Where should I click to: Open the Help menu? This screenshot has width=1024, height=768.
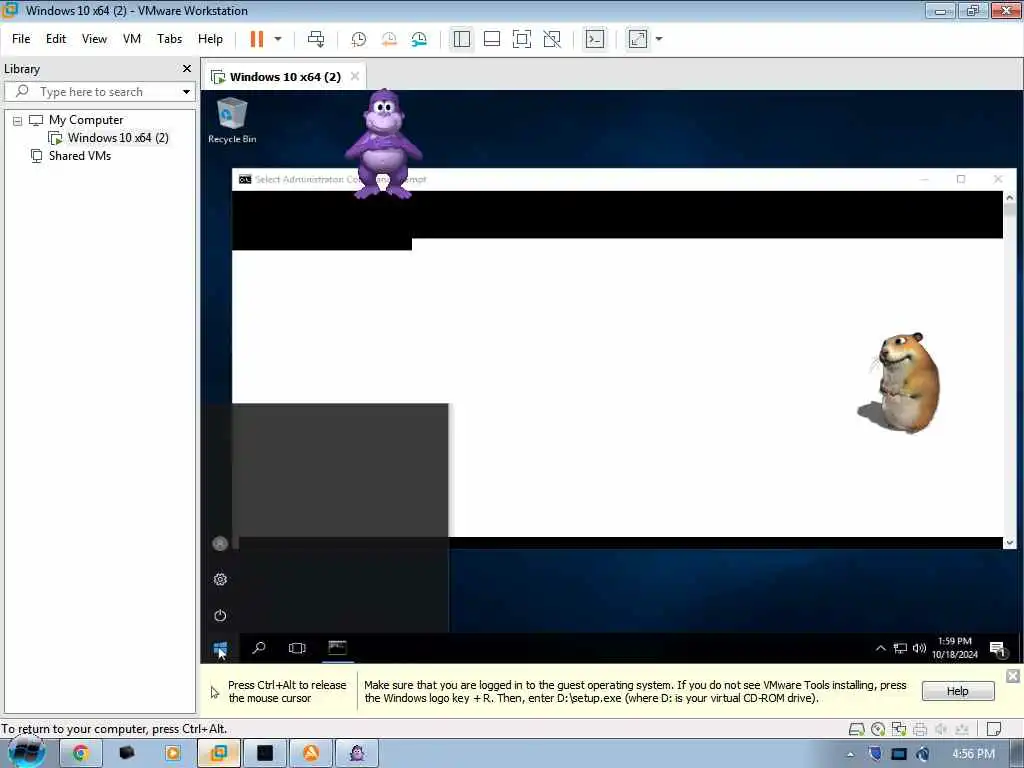click(x=210, y=39)
